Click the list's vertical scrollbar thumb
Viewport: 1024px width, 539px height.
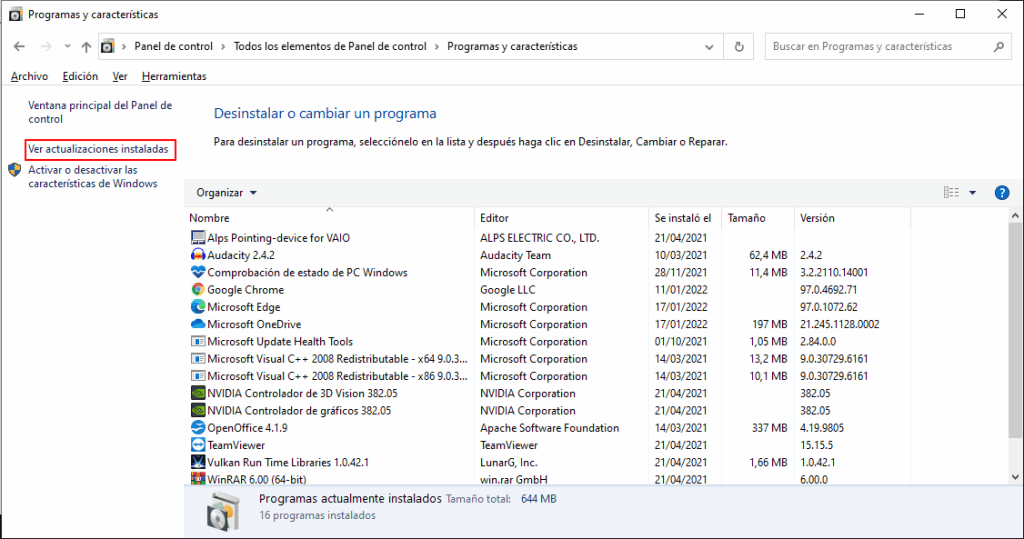coord(1015,330)
